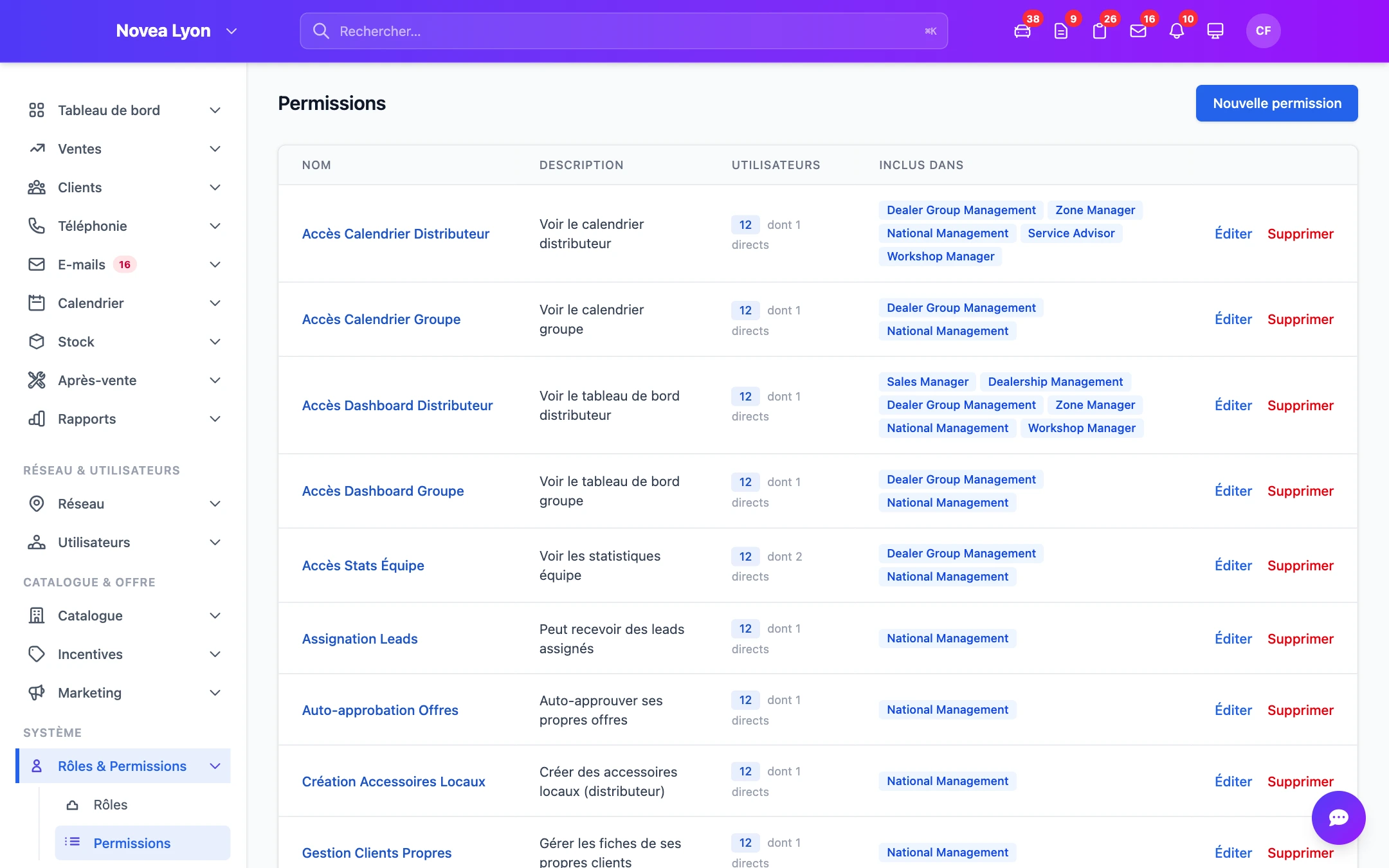Open the documents icon with 9 badge

pos(1061,31)
